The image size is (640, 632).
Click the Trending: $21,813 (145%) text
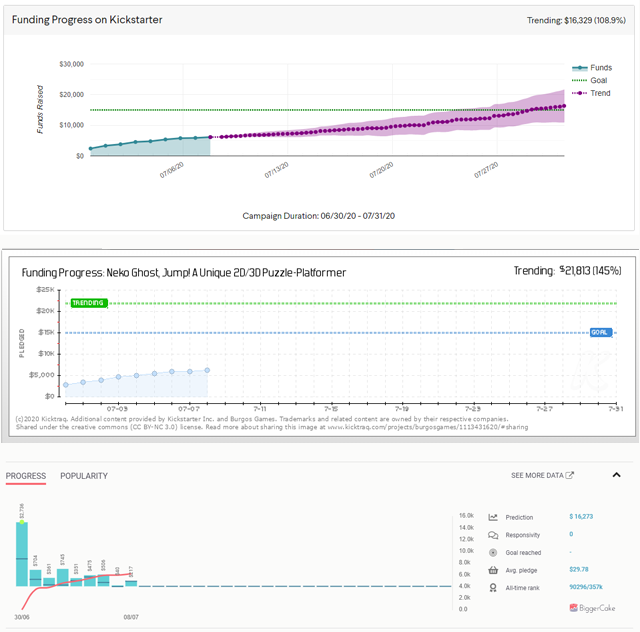pyautogui.click(x=567, y=271)
